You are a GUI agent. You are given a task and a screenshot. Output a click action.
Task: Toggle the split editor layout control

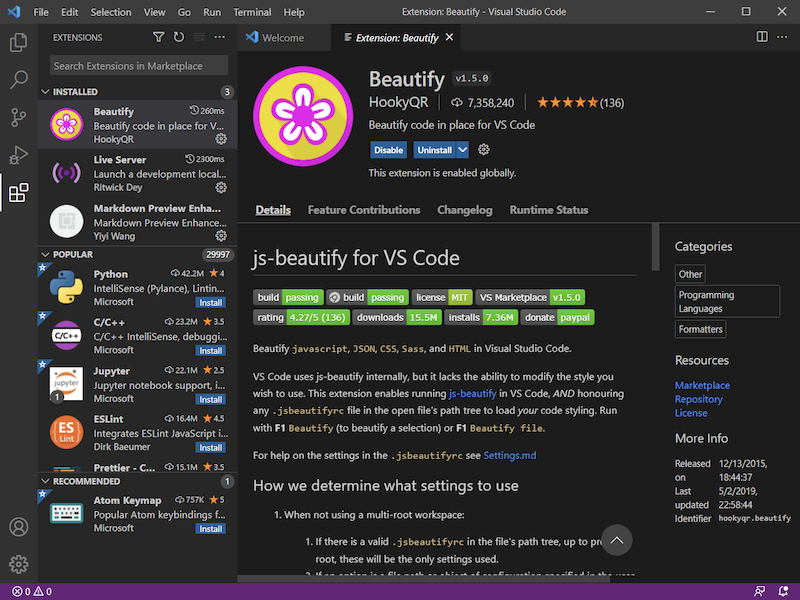pos(761,36)
